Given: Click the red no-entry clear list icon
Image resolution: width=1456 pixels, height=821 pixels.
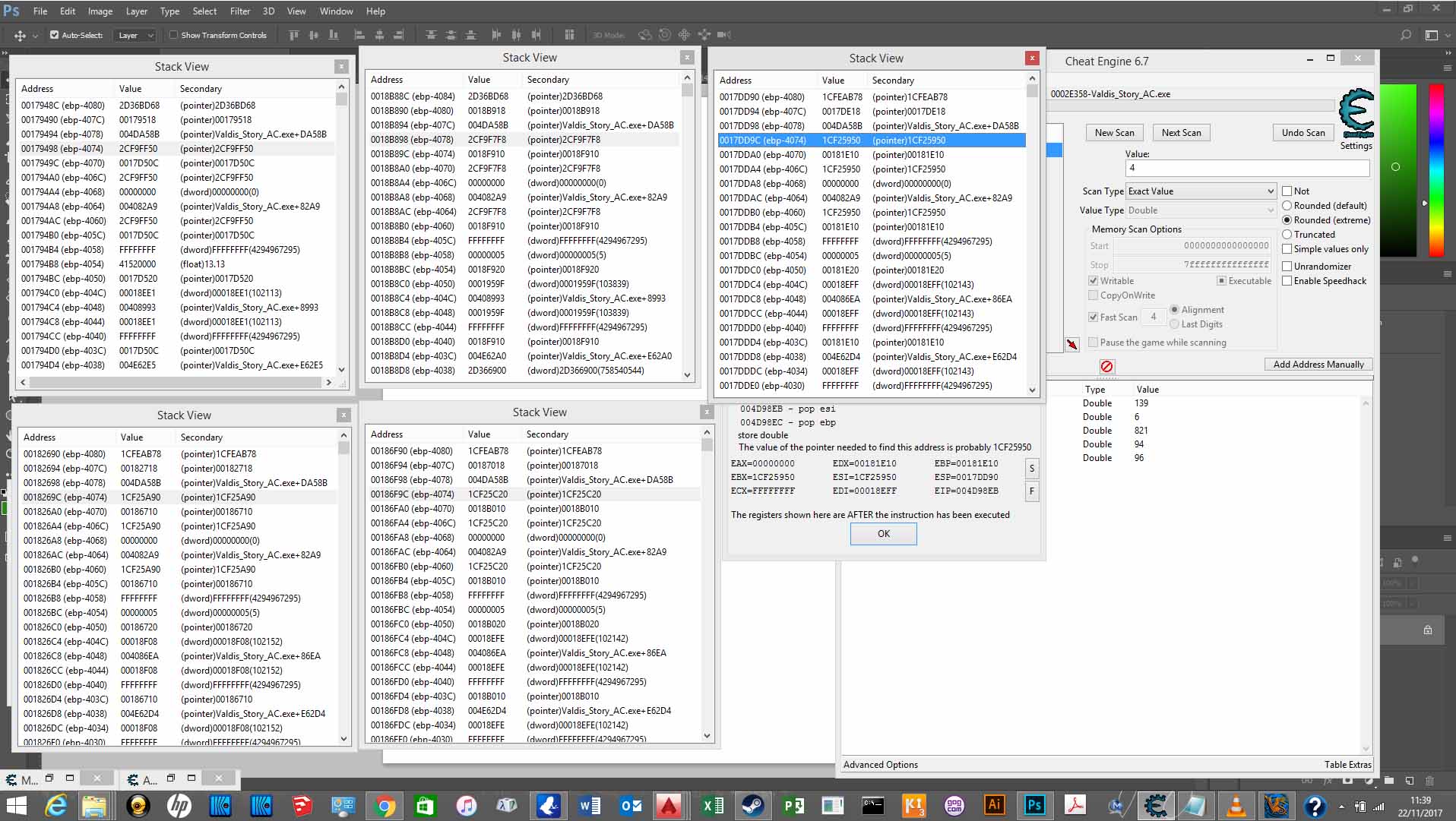Looking at the screenshot, I should tap(1106, 367).
